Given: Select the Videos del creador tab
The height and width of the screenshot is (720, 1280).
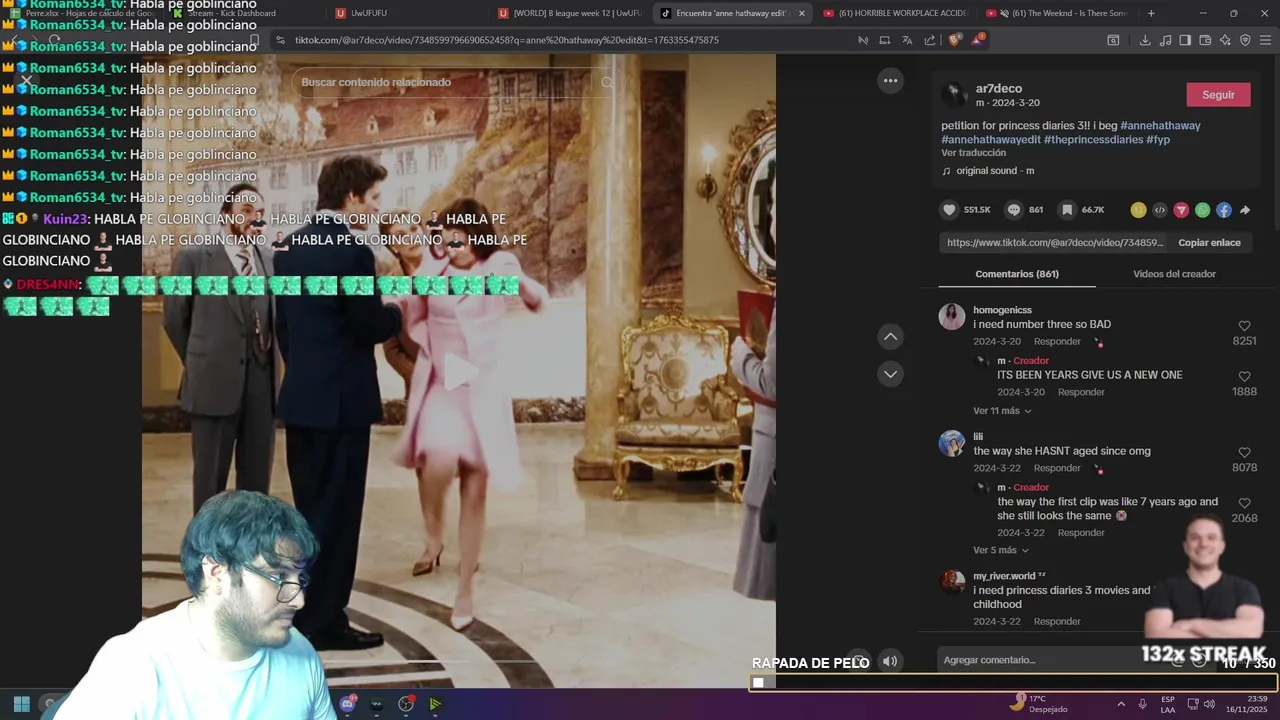Looking at the screenshot, I should point(1174,274).
